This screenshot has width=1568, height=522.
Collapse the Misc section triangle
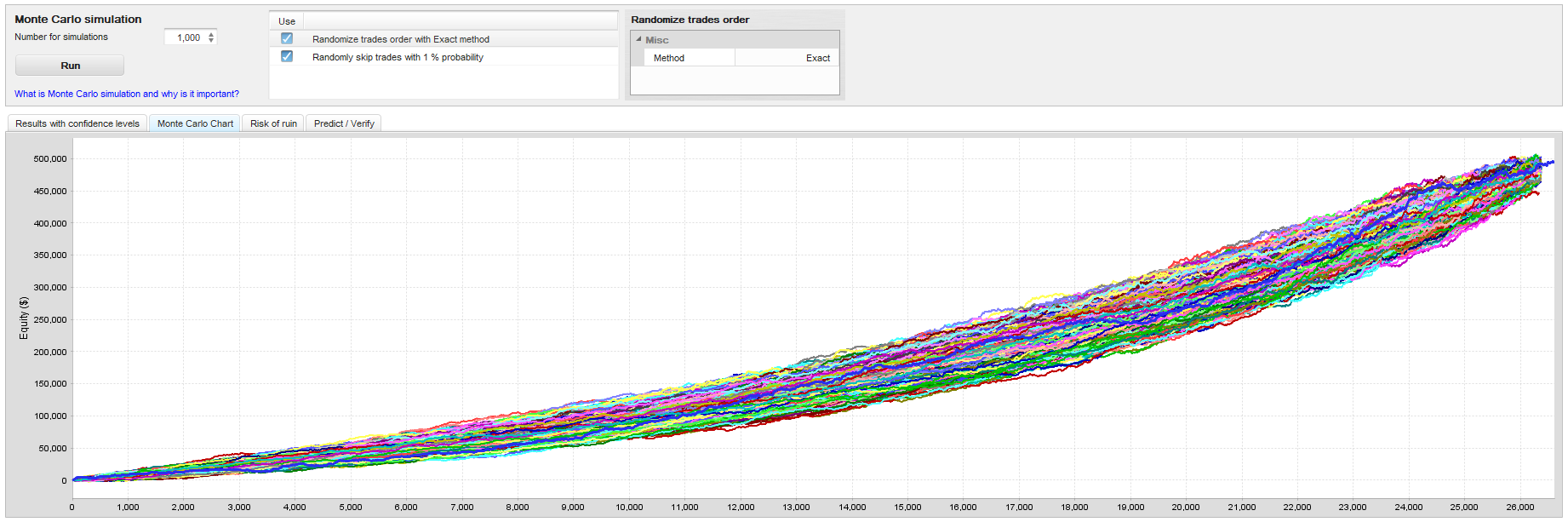pos(638,39)
